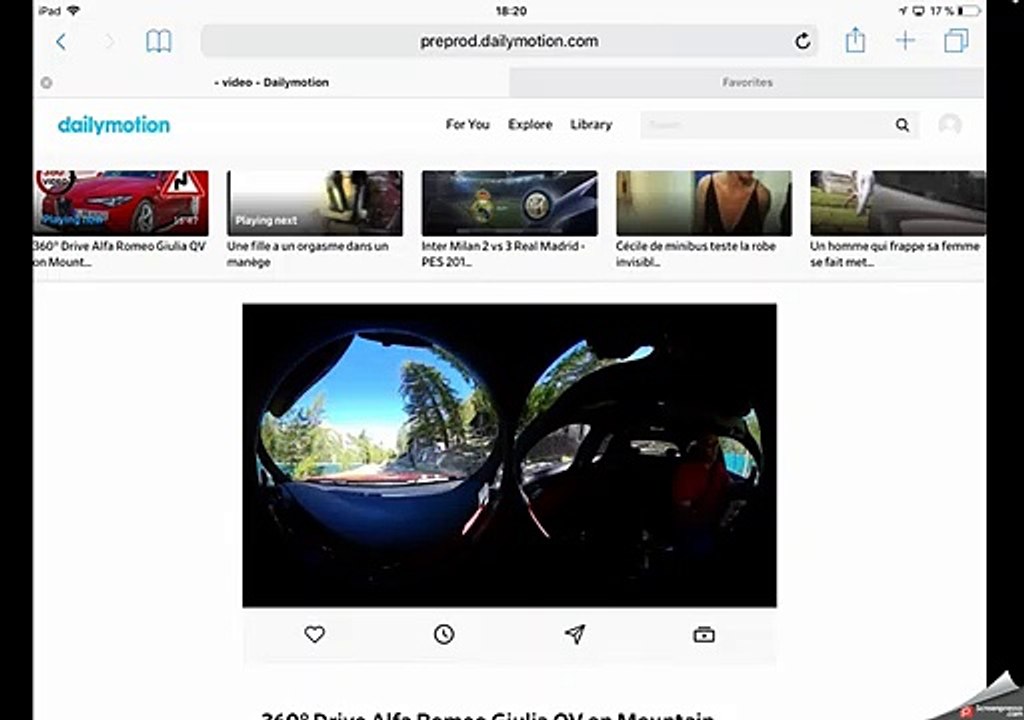Like the video with the heart icon
The image size is (1024, 720).
click(315, 634)
